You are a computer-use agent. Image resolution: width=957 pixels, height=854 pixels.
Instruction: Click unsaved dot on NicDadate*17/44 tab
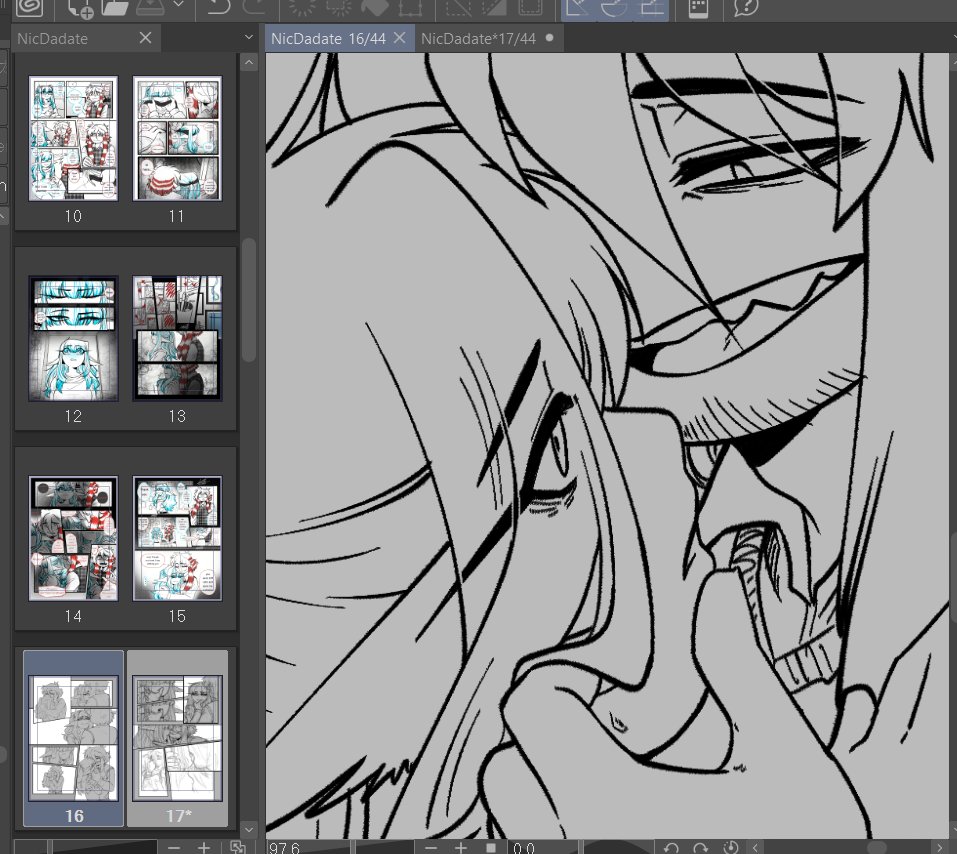(549, 38)
